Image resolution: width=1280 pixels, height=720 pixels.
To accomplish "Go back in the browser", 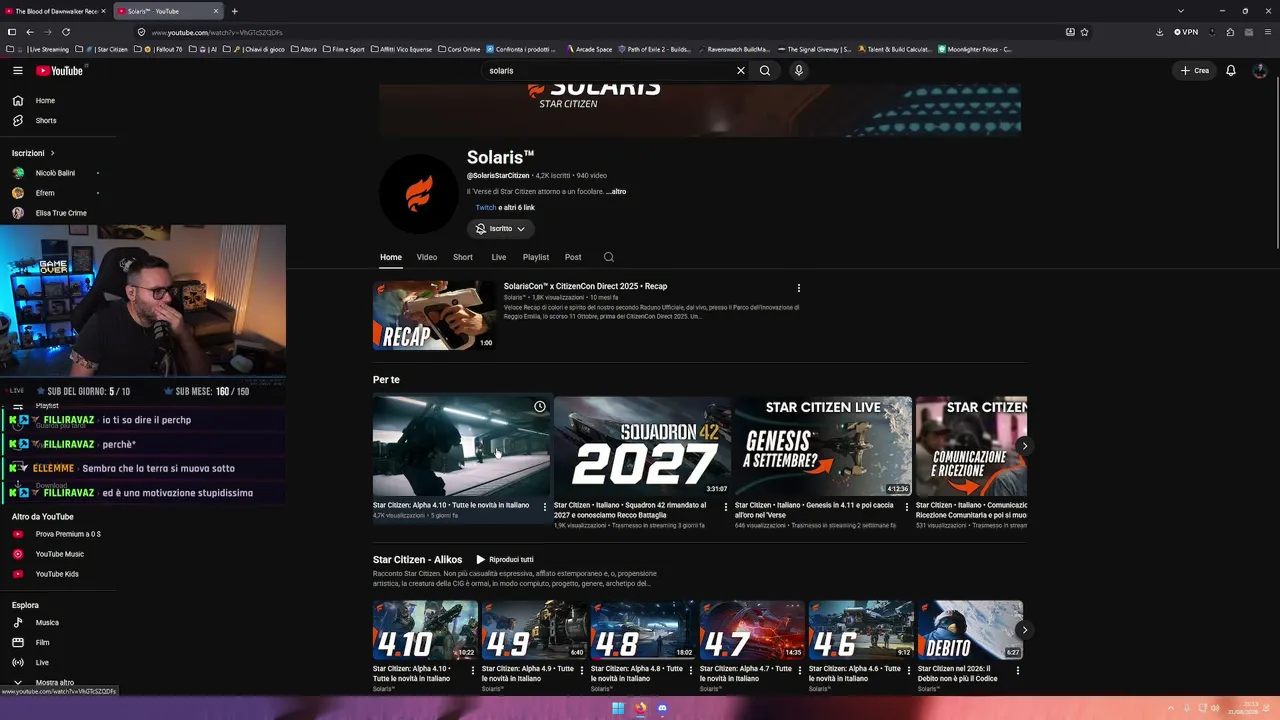I will (30, 32).
